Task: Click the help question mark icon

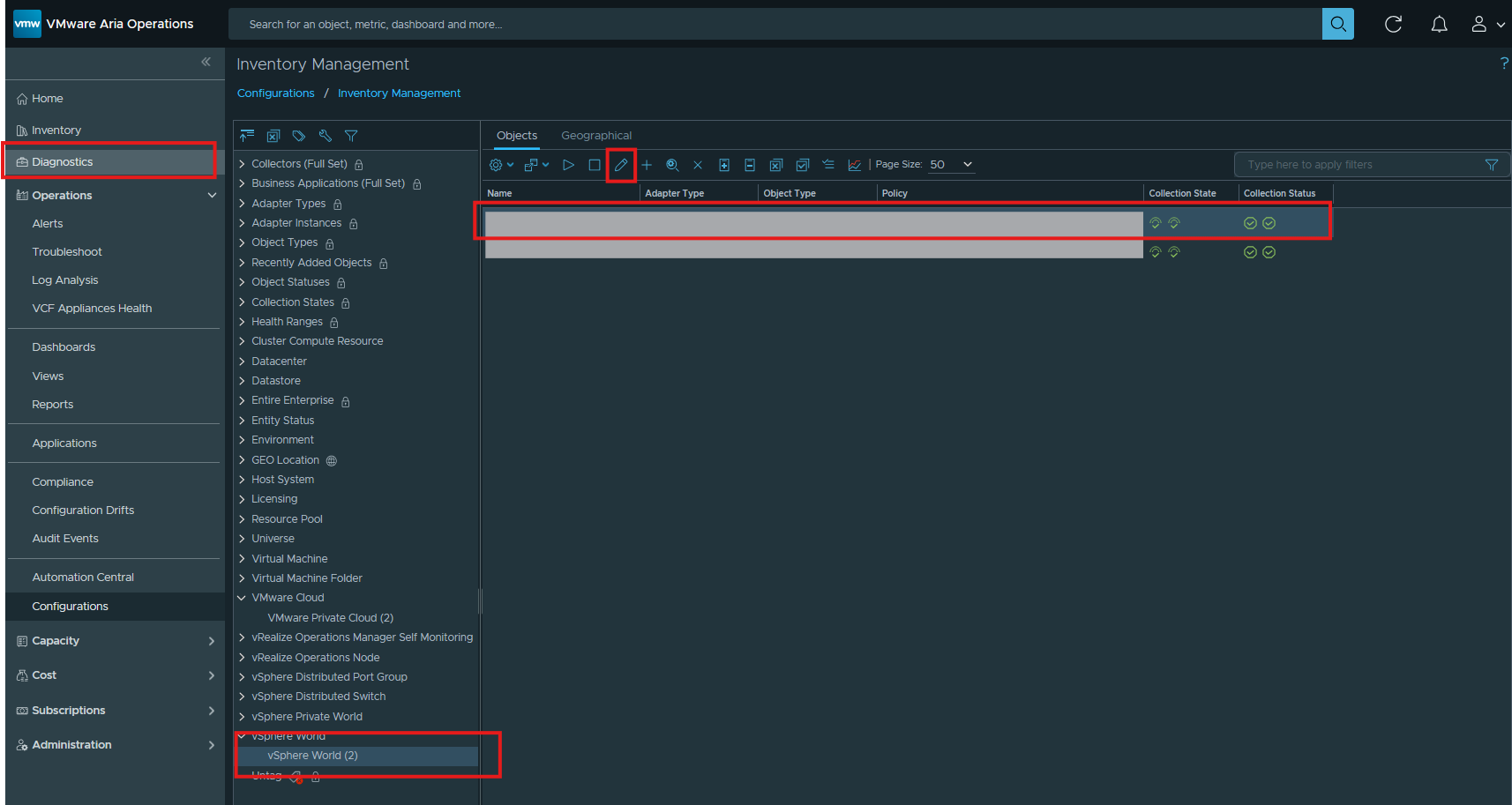Action: 1504,63
